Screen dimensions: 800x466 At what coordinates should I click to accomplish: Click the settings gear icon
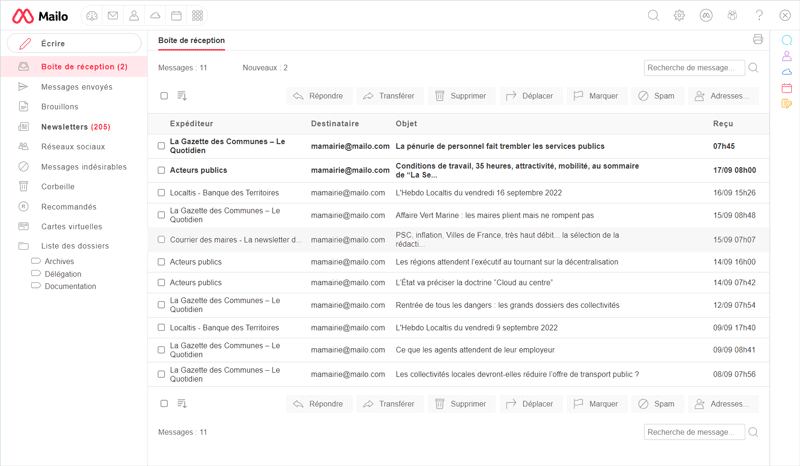coord(679,16)
